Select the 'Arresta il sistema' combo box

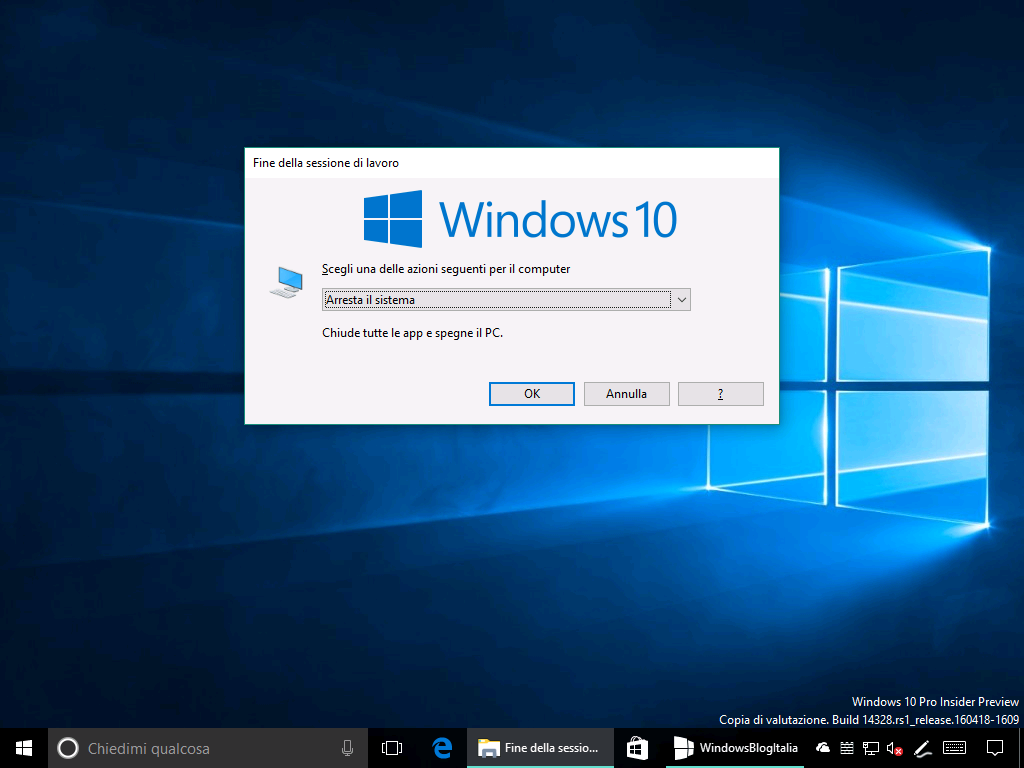pos(506,300)
